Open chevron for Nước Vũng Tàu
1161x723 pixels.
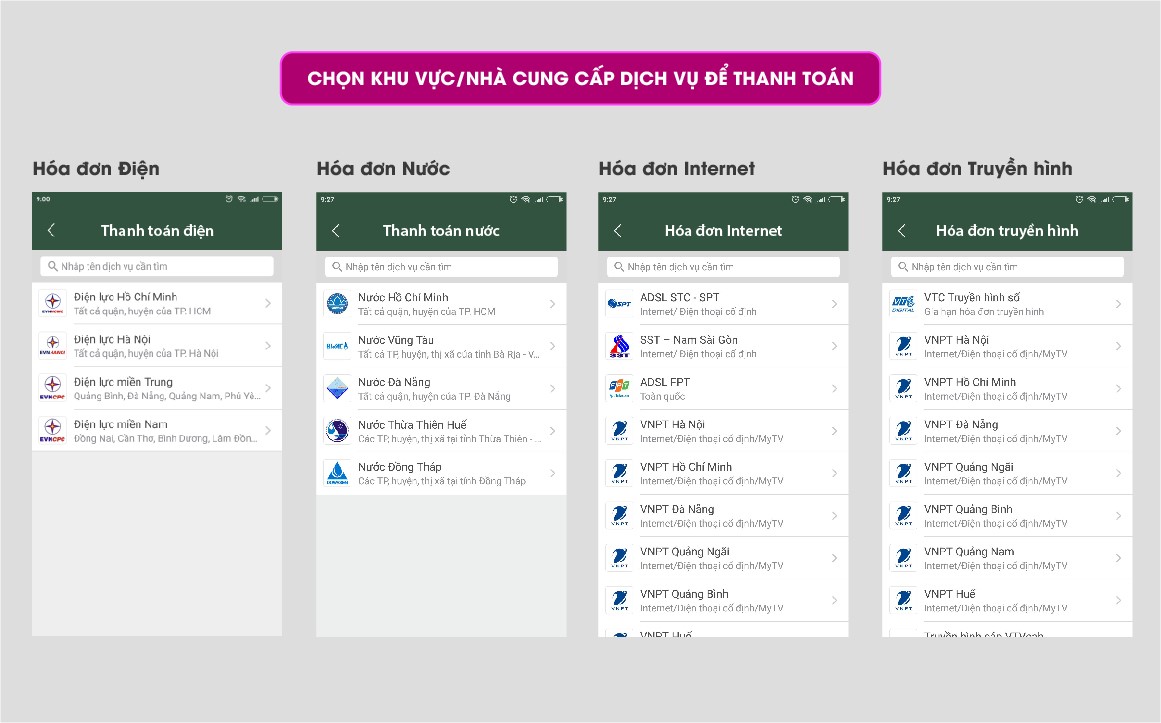[552, 346]
